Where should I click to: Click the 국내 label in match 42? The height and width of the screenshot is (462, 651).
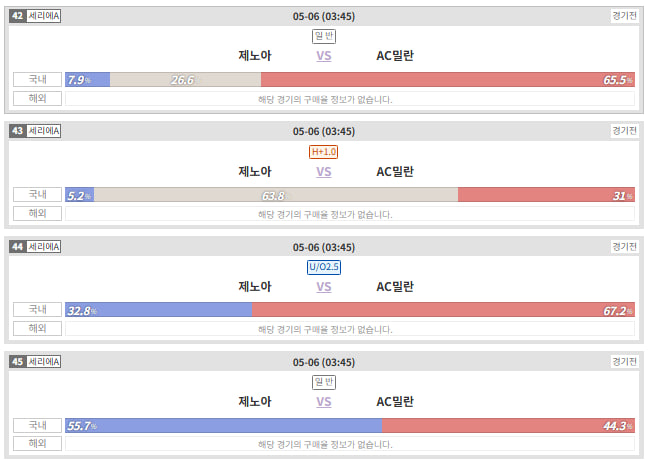[x=37, y=79]
